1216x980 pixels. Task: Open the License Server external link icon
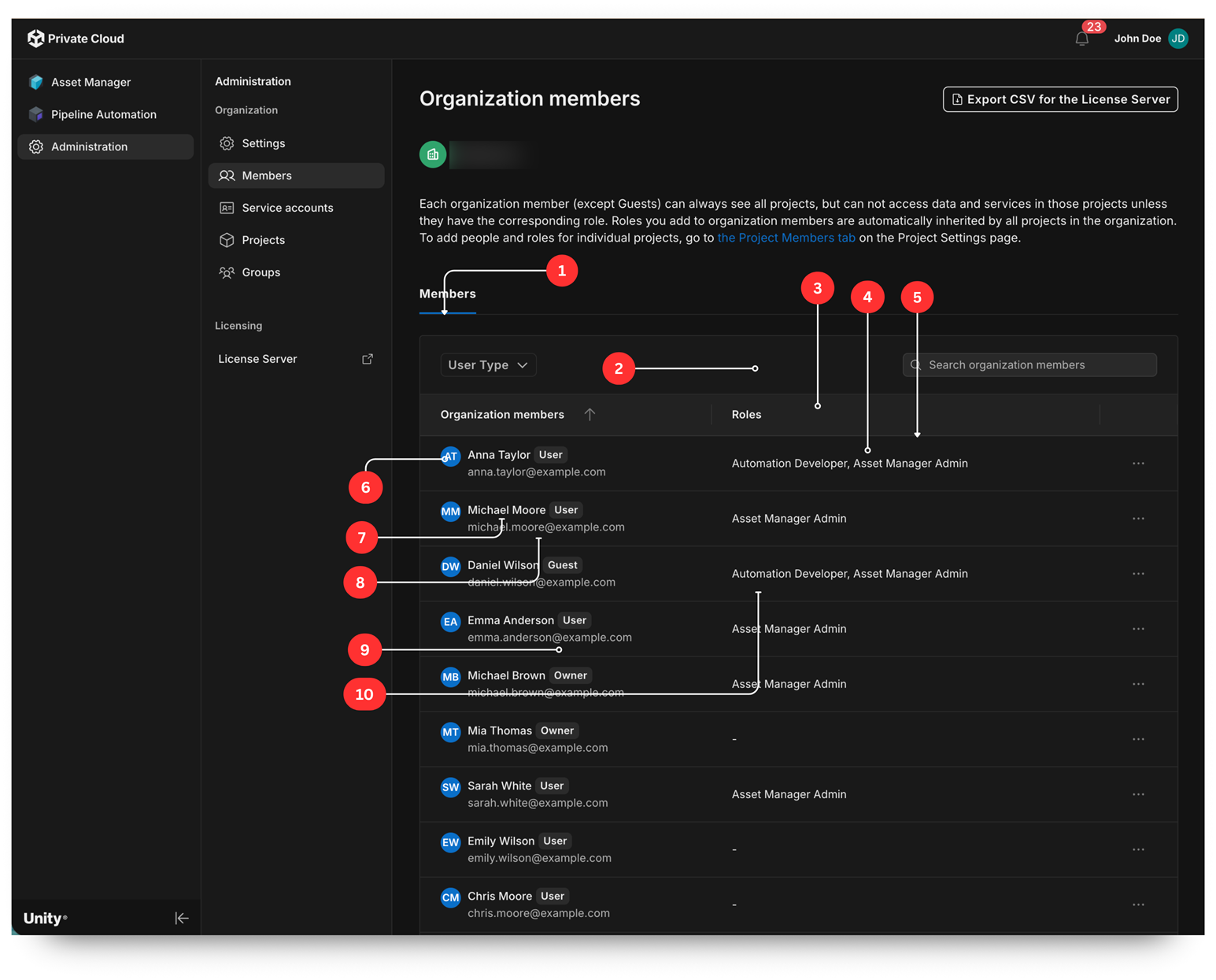[368, 359]
